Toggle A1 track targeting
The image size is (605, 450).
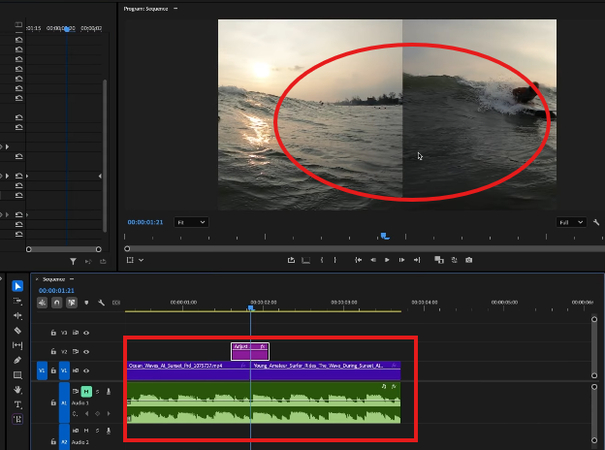(x=64, y=403)
